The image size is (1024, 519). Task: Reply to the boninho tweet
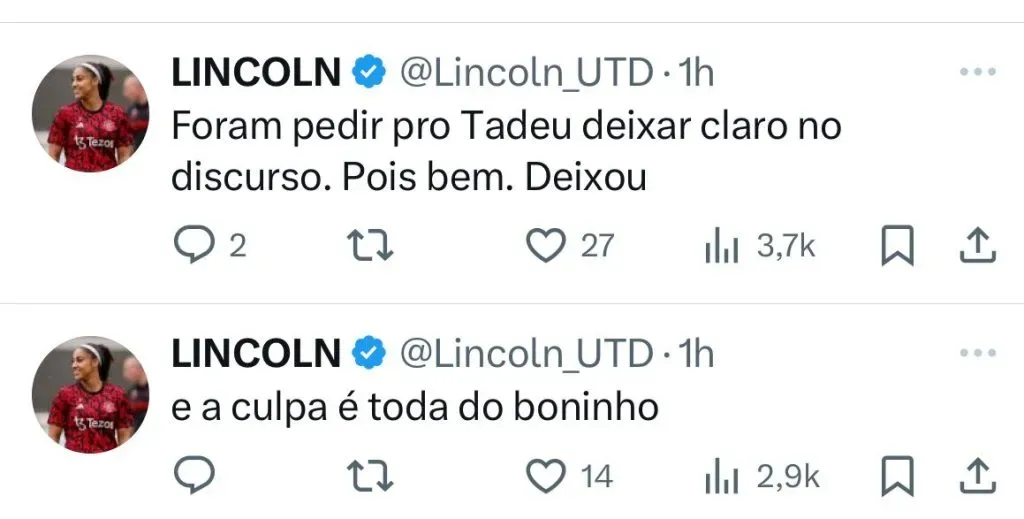click(x=190, y=476)
